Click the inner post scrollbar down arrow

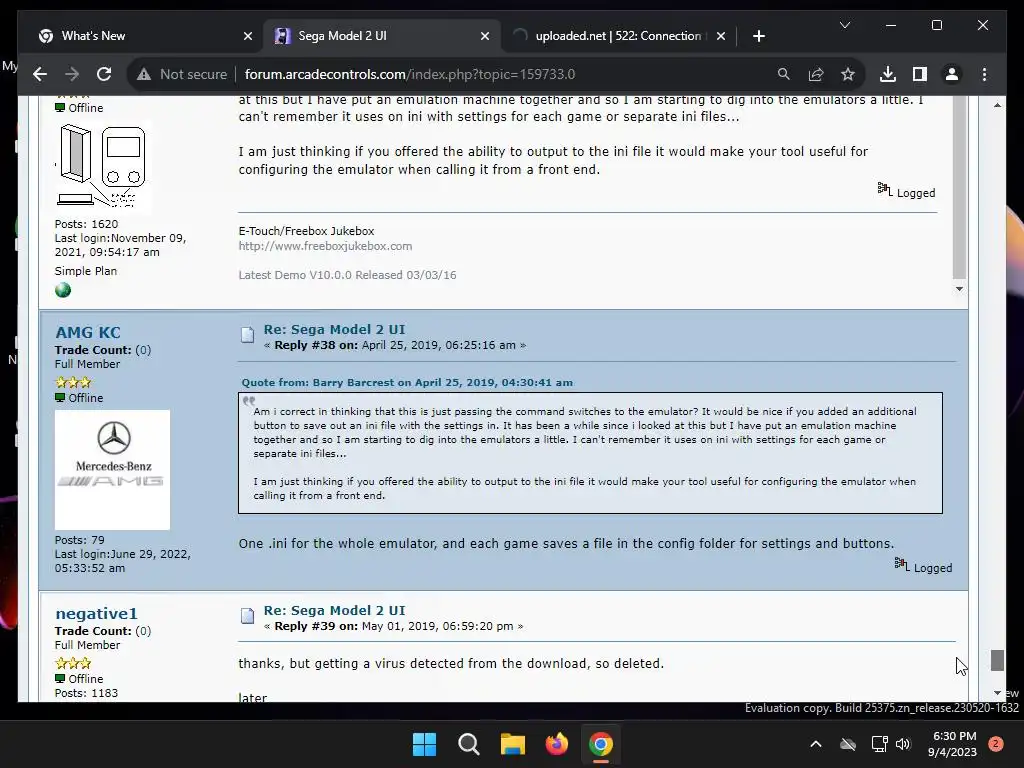tap(959, 289)
